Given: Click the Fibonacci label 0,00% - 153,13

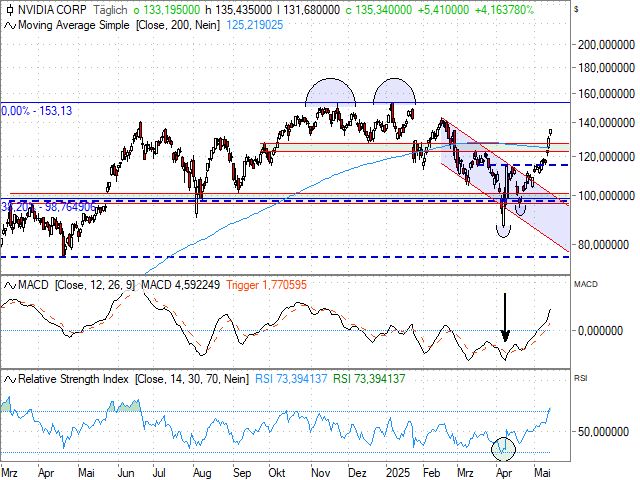Looking at the screenshot, I should (37, 111).
